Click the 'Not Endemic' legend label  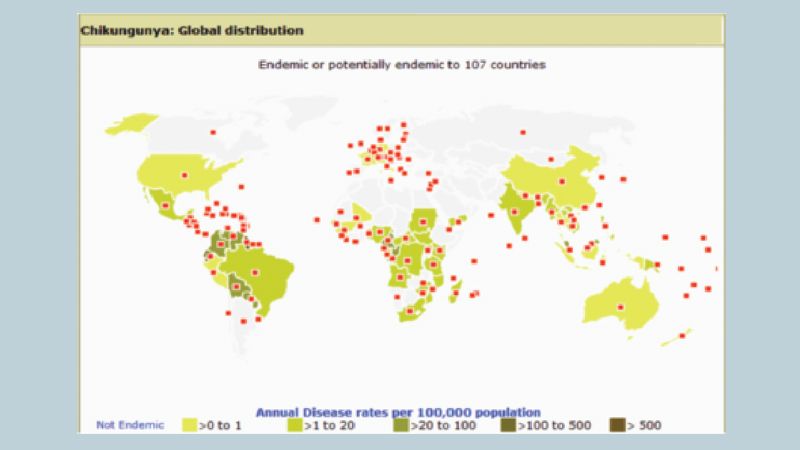[123, 425]
